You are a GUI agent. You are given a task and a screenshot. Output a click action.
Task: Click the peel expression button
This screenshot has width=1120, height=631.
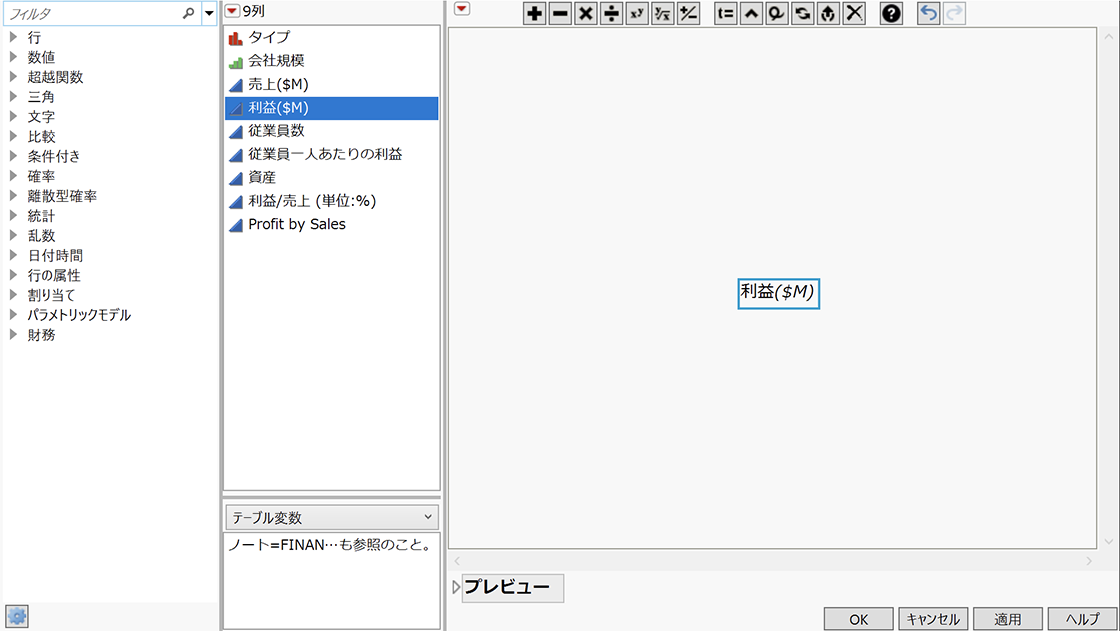[777, 14]
